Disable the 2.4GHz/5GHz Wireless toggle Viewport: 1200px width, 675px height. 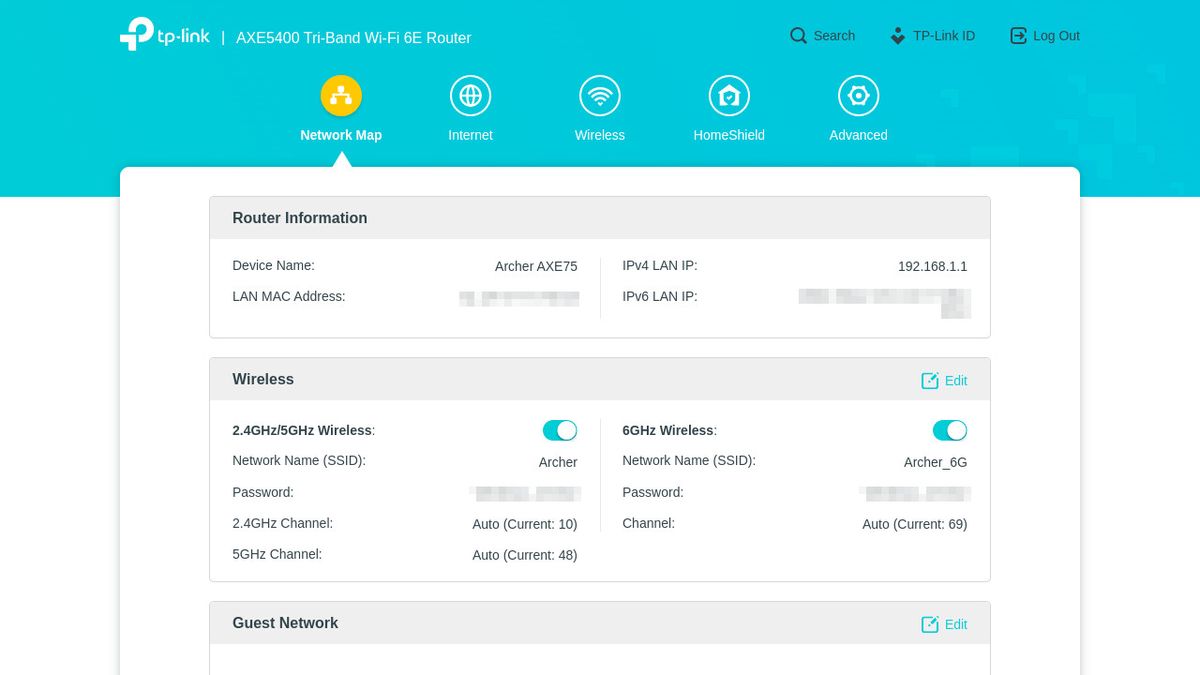pyautogui.click(x=560, y=430)
